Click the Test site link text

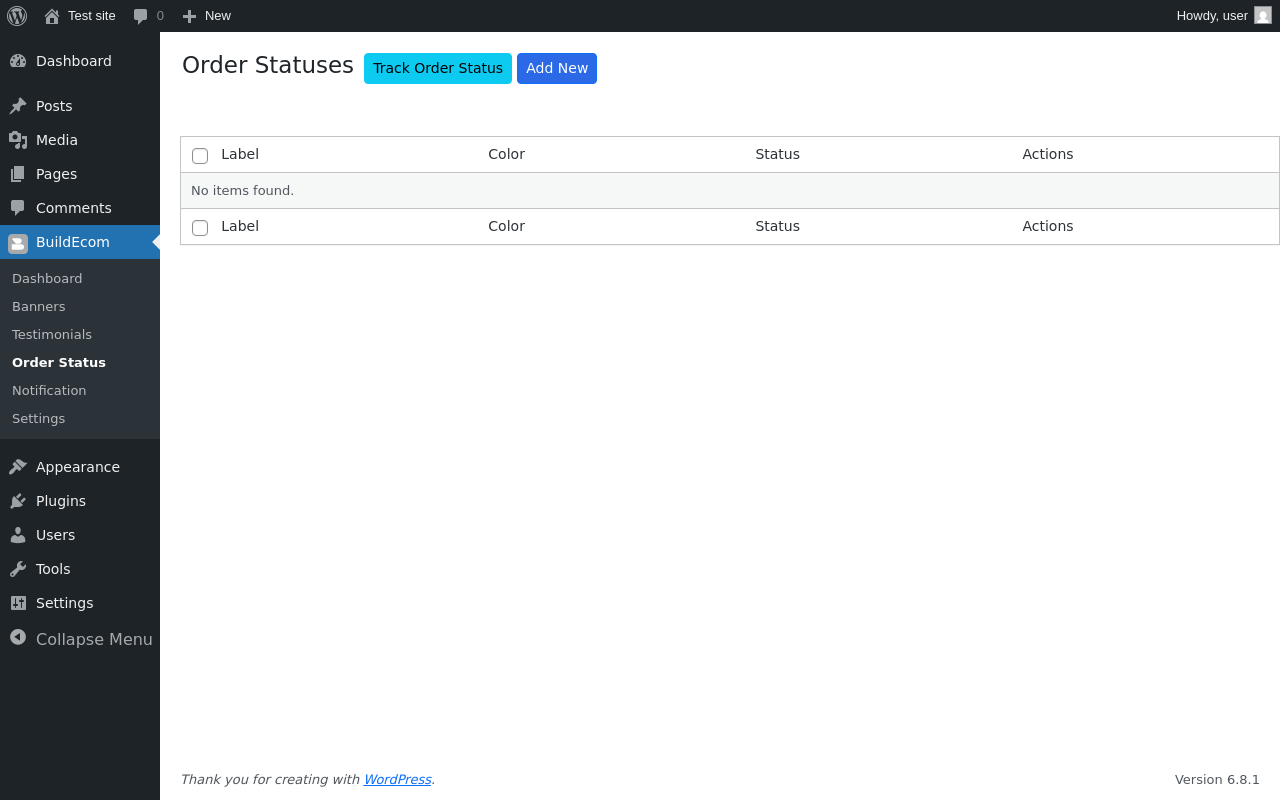[92, 16]
